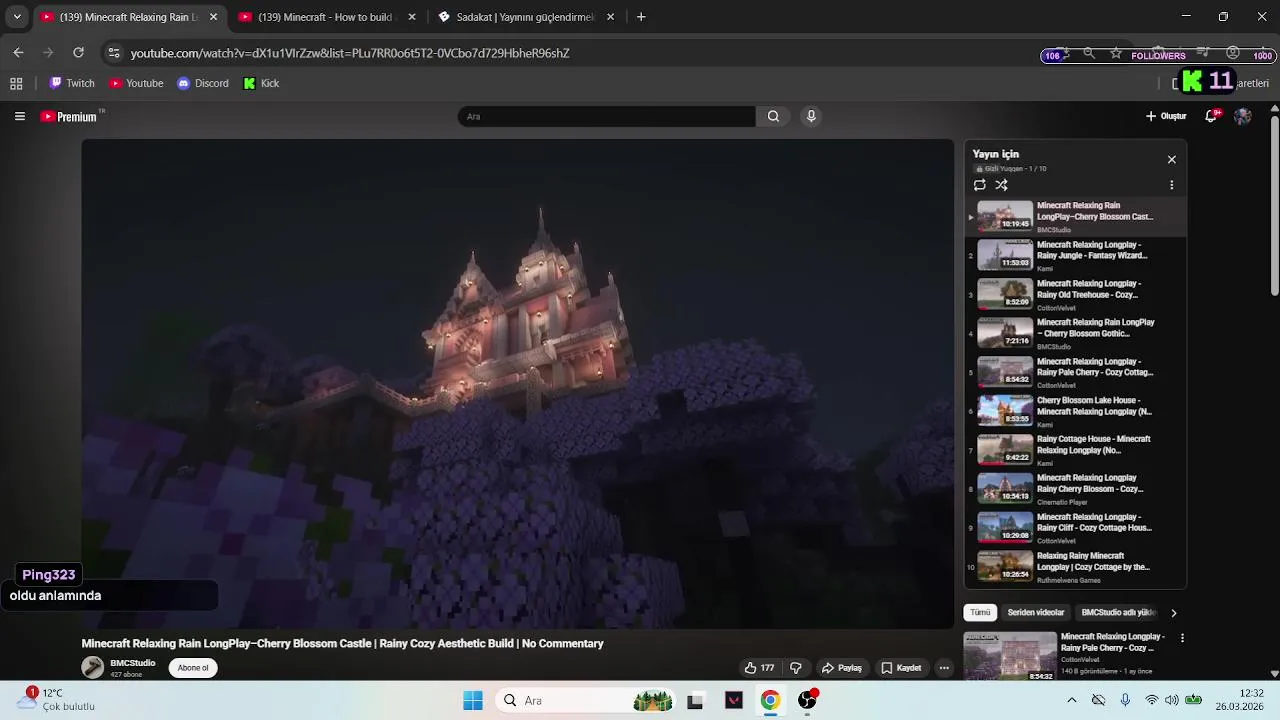Play Cozy Cottage by the lake video

(x=1075, y=567)
